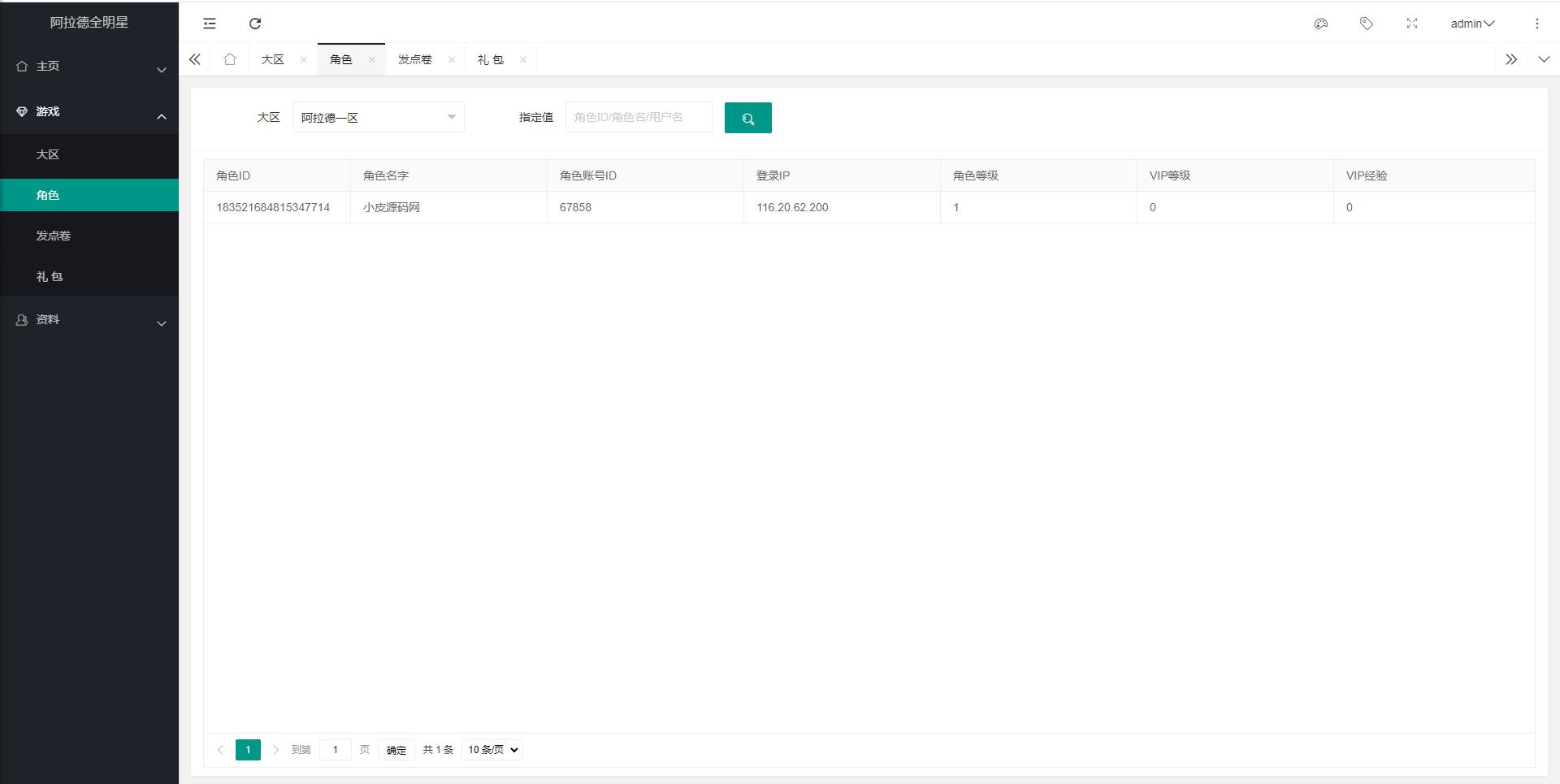Switch to the 礼包 tab
Screen dimensions: 1560x784
[491, 59]
